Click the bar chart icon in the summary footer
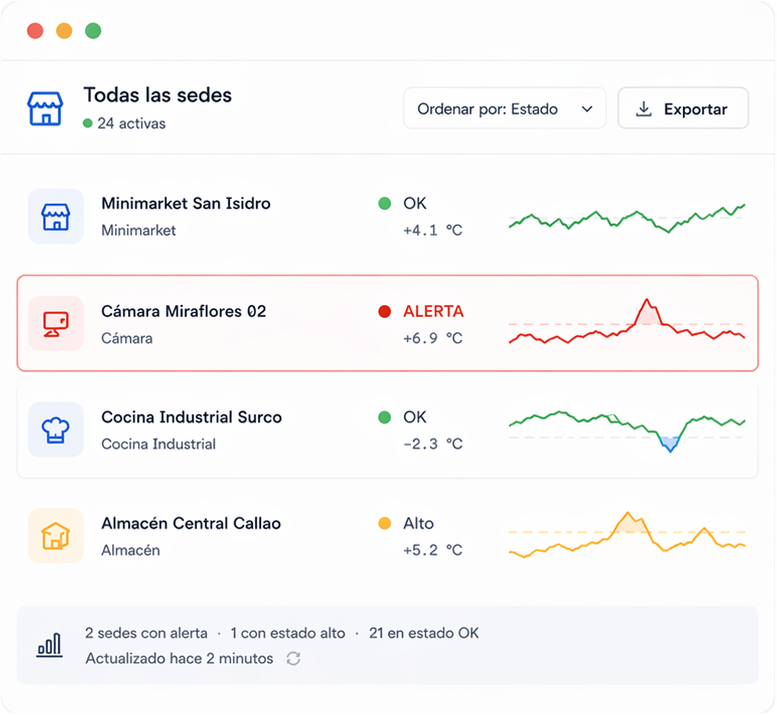 coord(49,645)
